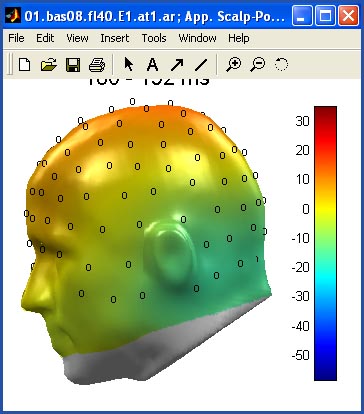Screen dimensions: 364x414
Task: Enable the Zoom In magnifier tool
Action: (x=233, y=64)
